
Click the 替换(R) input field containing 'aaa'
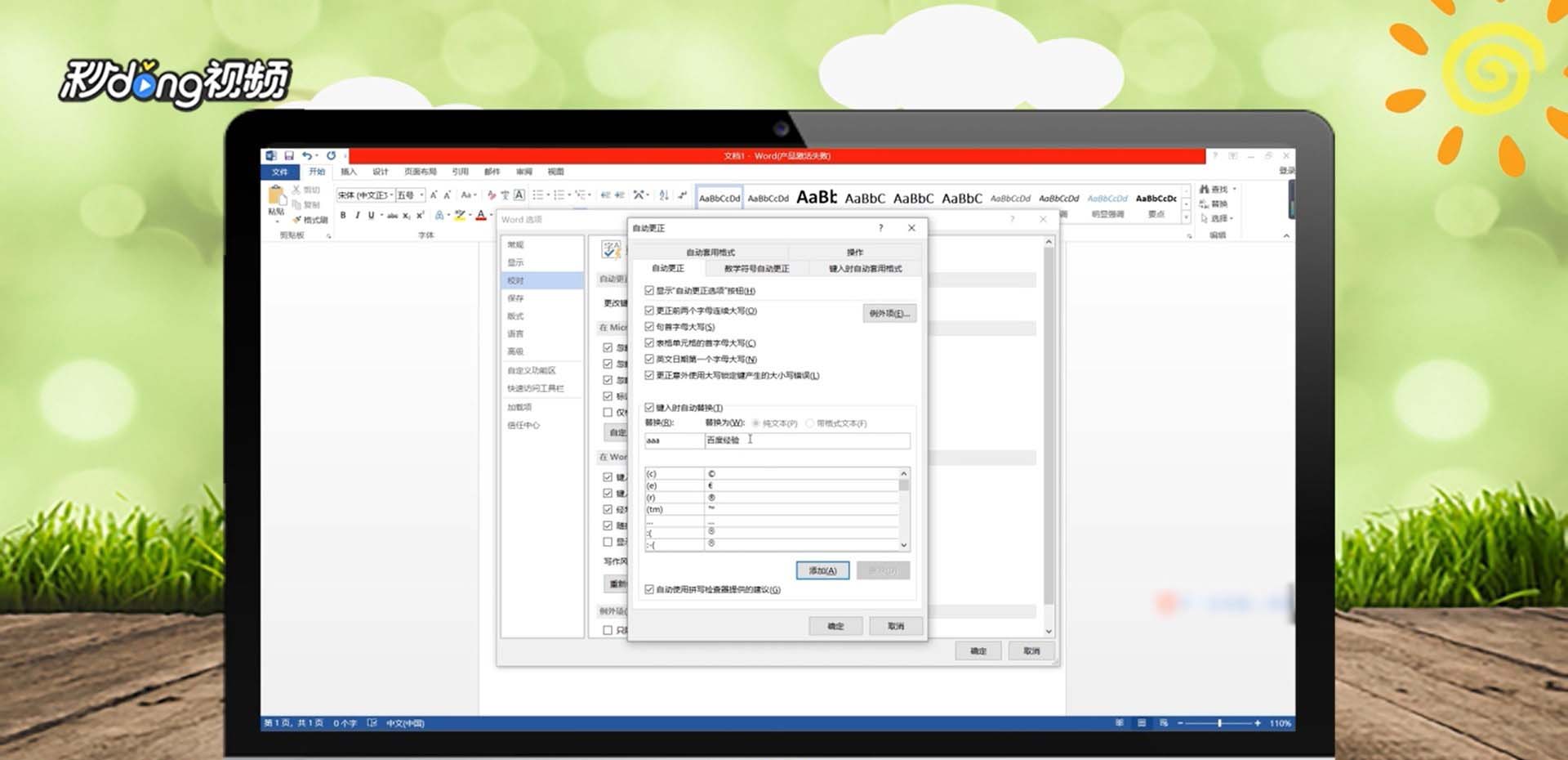674,440
